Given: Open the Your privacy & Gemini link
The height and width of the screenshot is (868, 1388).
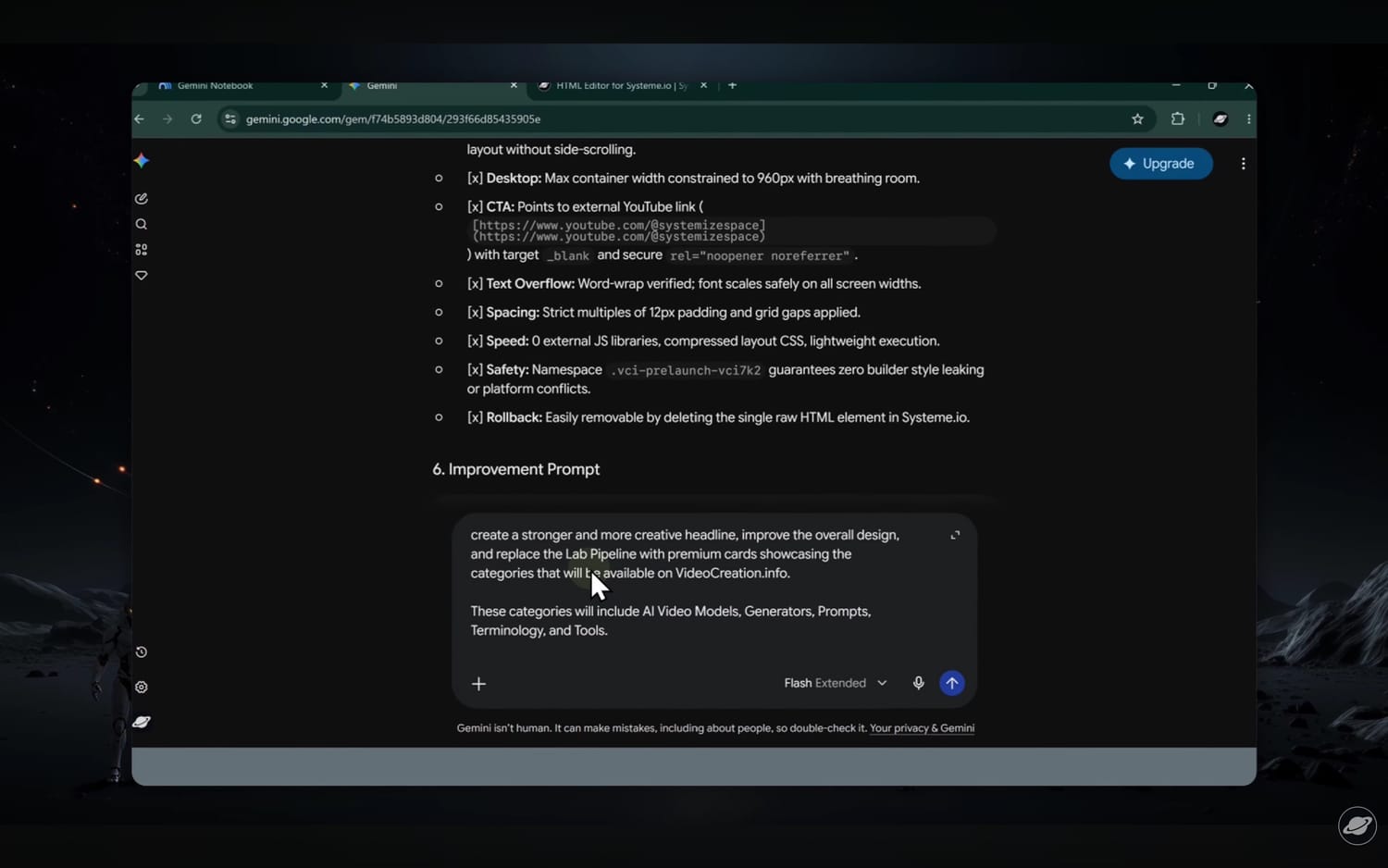Looking at the screenshot, I should pyautogui.click(x=922, y=728).
